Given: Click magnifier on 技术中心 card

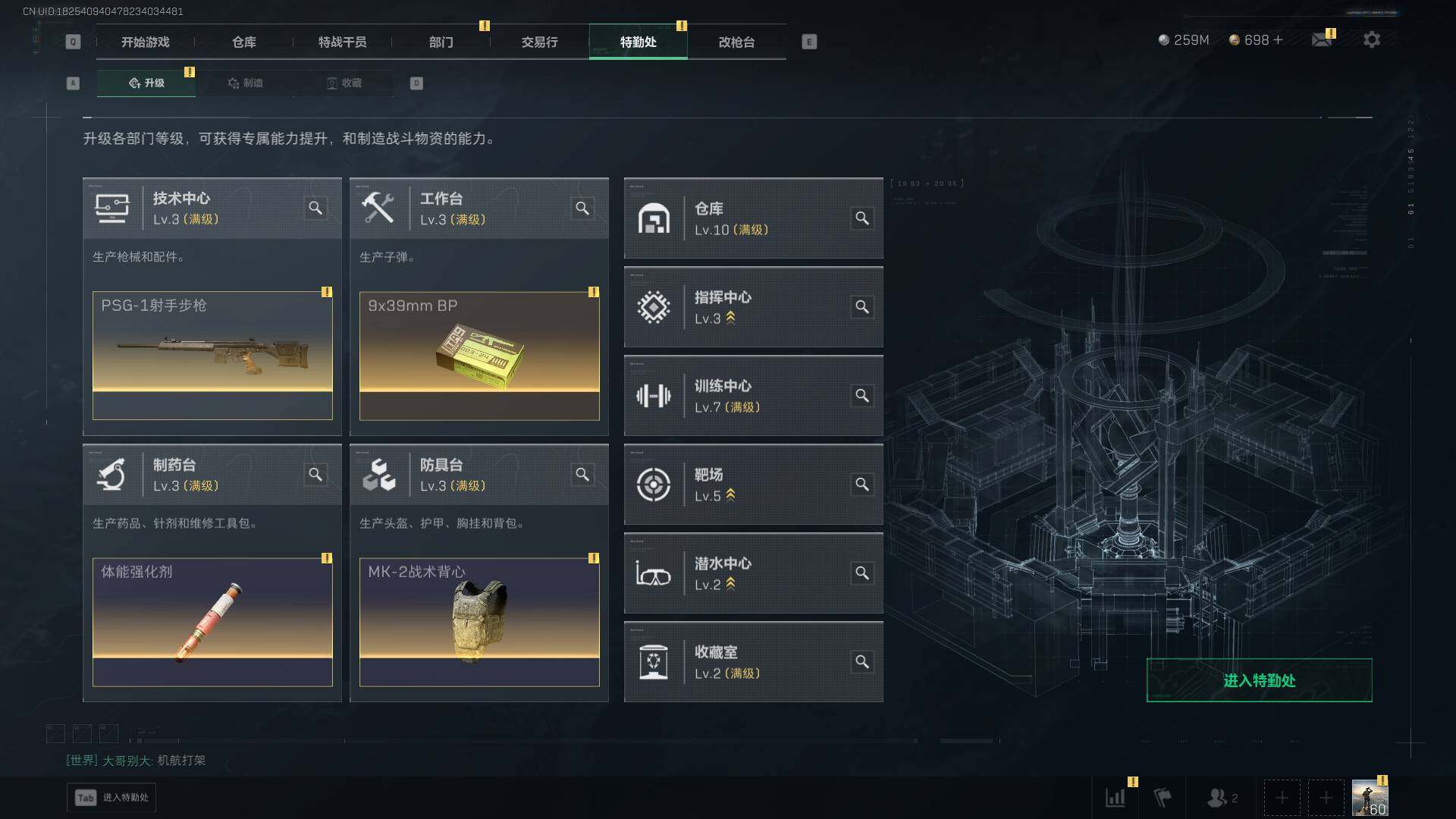Looking at the screenshot, I should click(x=315, y=208).
